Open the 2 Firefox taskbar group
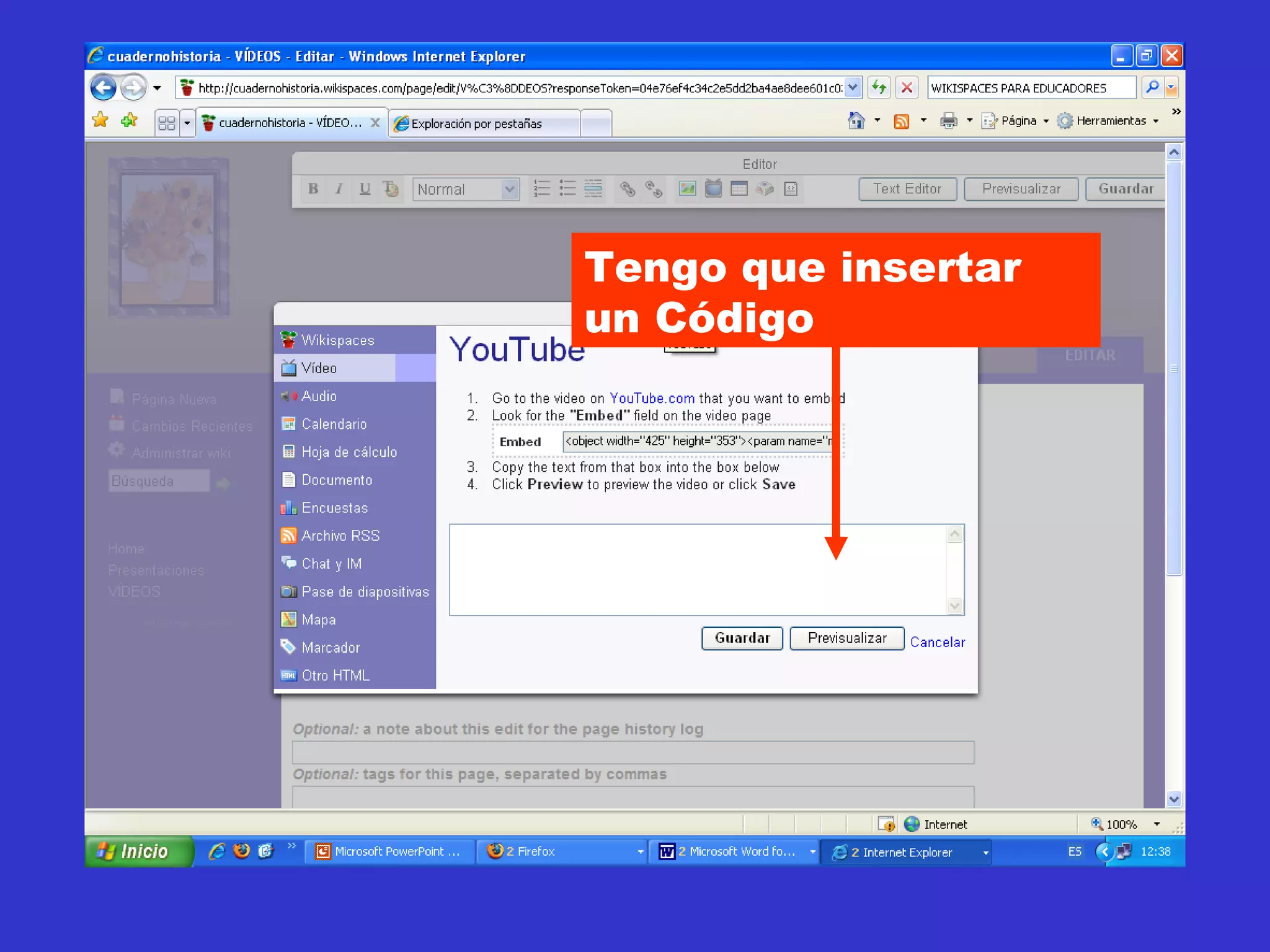The image size is (1270, 952). [562, 852]
